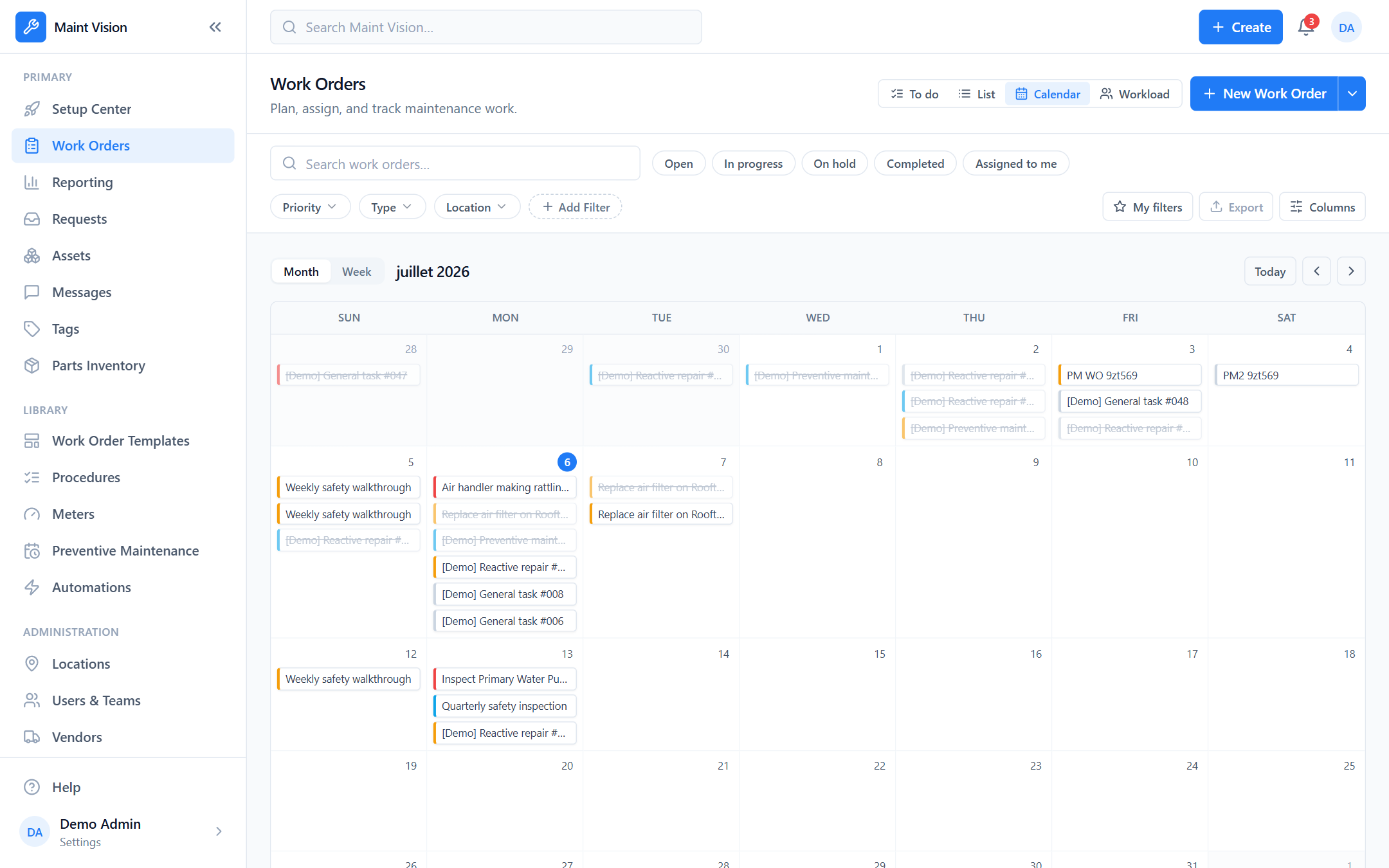Open DA user avatar in top bar
Screen dimensions: 1389x868
point(1347,28)
